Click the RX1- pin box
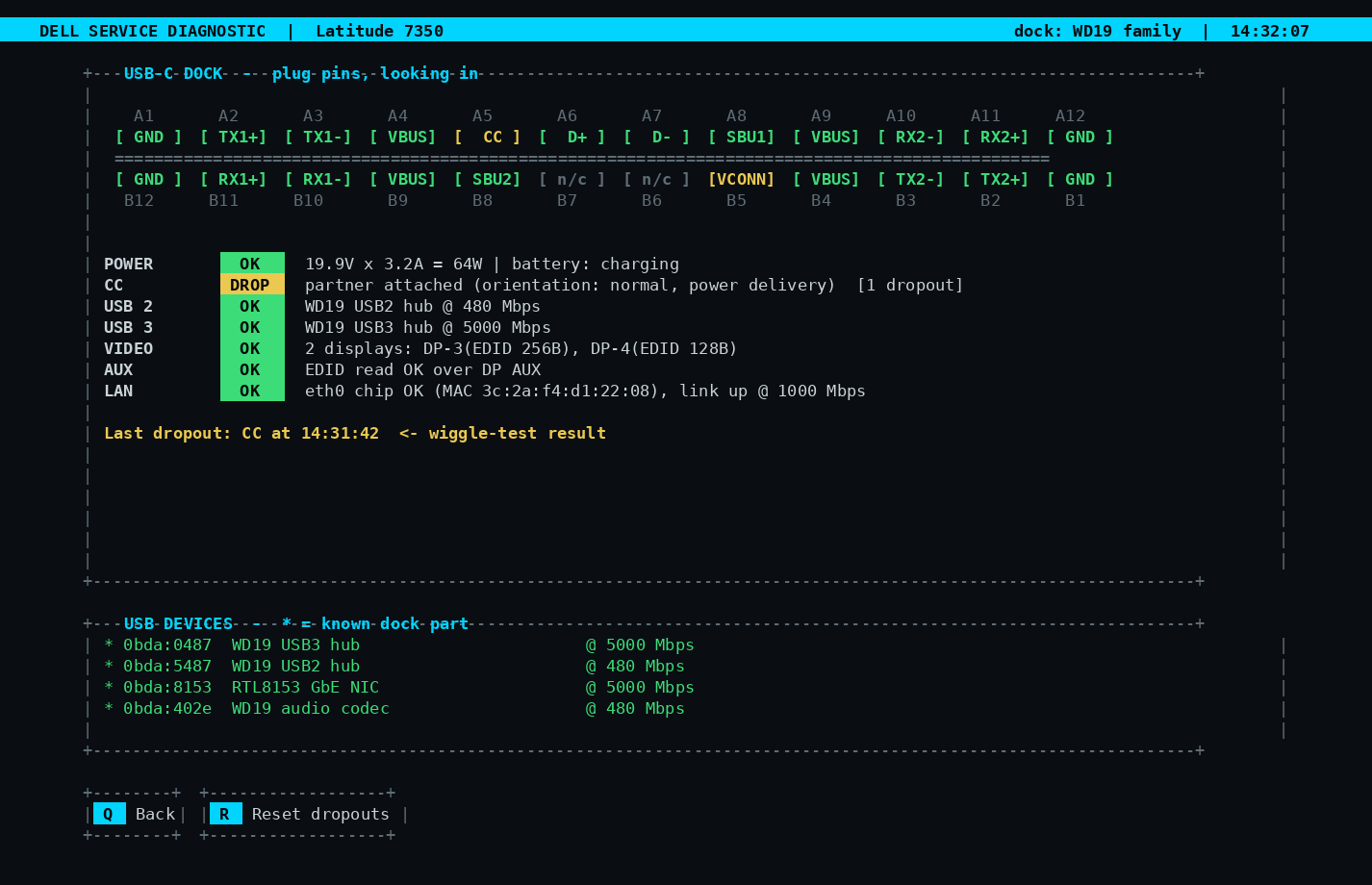 pyautogui.click(x=318, y=179)
